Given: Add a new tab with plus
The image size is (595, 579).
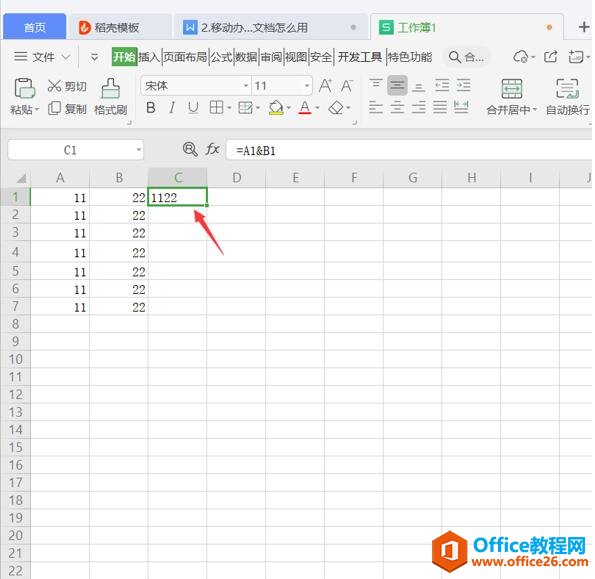Looking at the screenshot, I should point(584,27).
